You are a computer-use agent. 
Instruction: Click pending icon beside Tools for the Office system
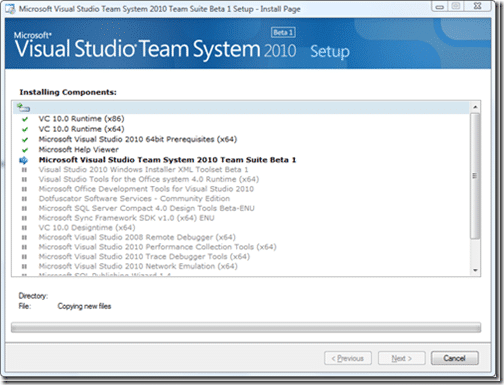tap(24, 180)
